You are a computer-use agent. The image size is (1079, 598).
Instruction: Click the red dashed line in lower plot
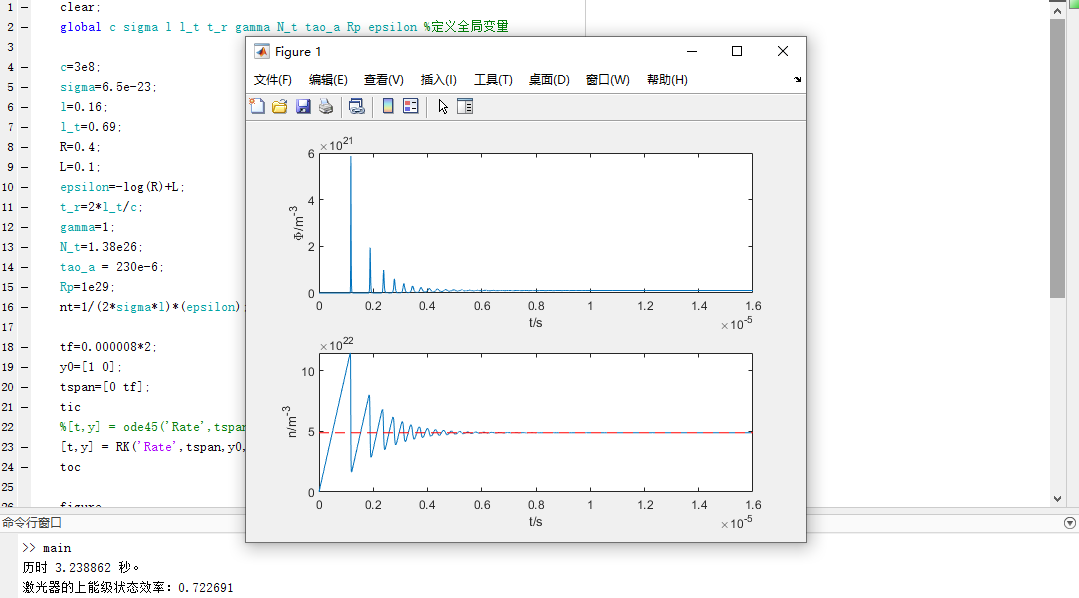[535, 432]
